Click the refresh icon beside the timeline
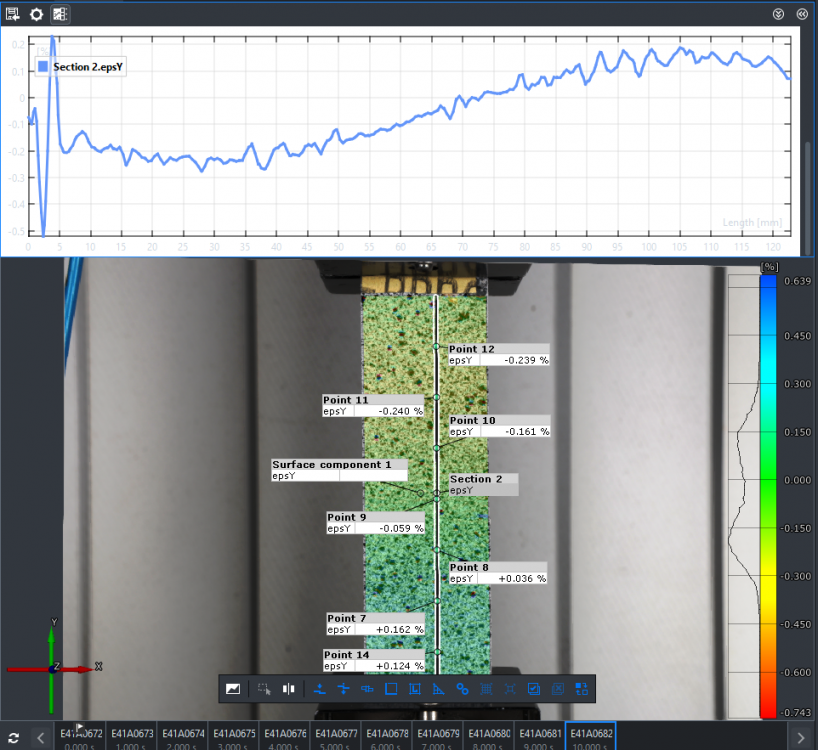 [14, 738]
